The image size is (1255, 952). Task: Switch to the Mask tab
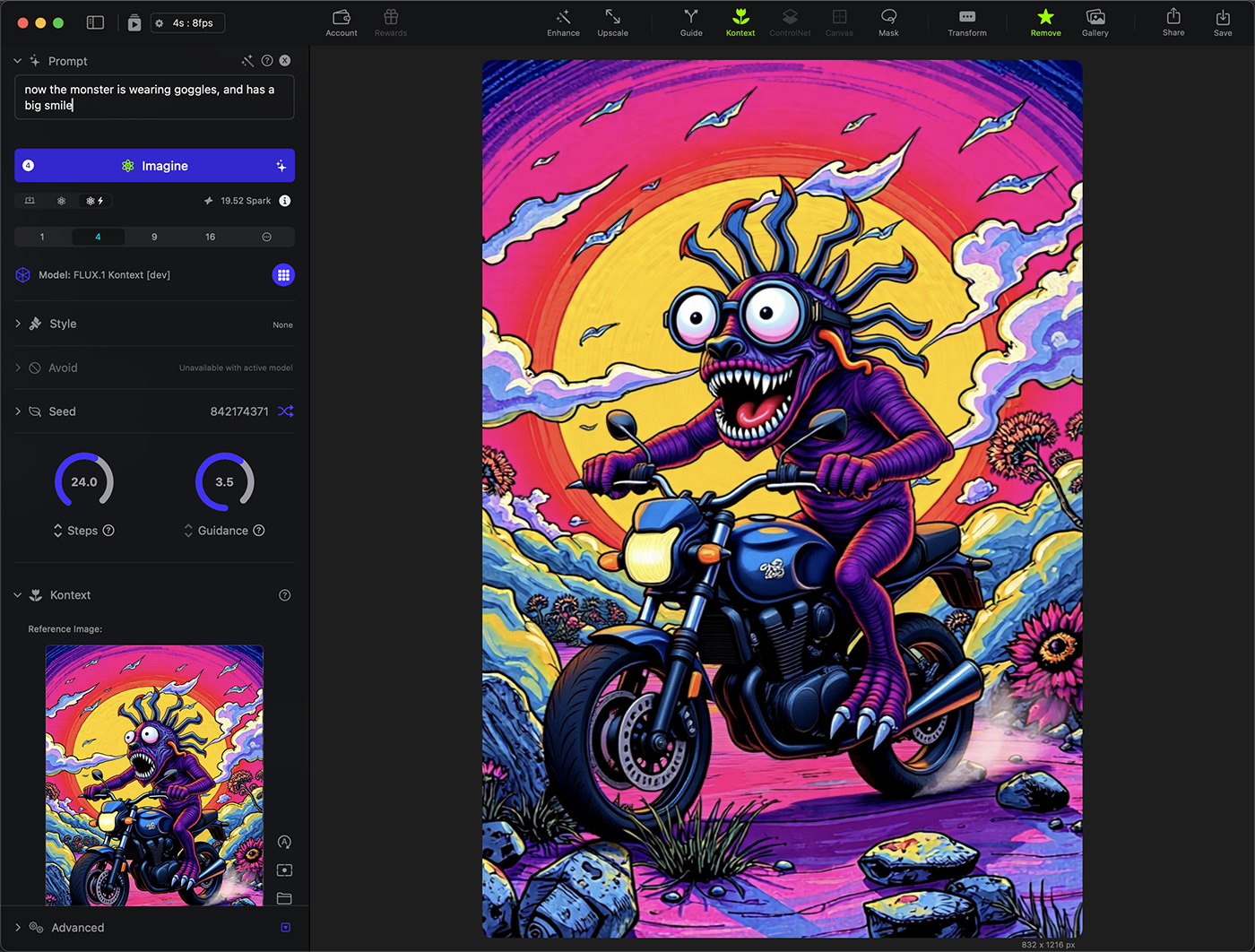(888, 22)
